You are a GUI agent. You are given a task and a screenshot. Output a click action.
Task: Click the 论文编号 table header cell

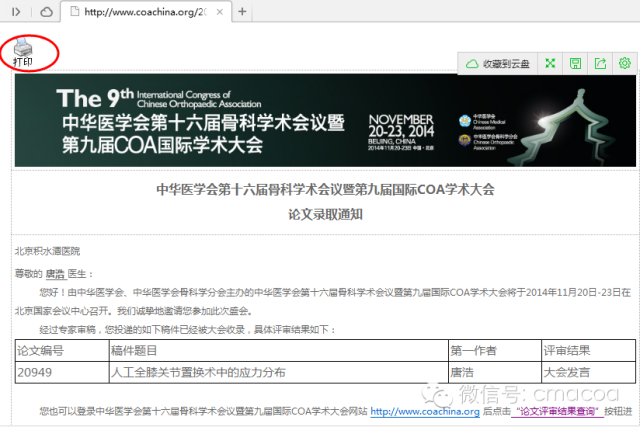[x=60, y=350]
